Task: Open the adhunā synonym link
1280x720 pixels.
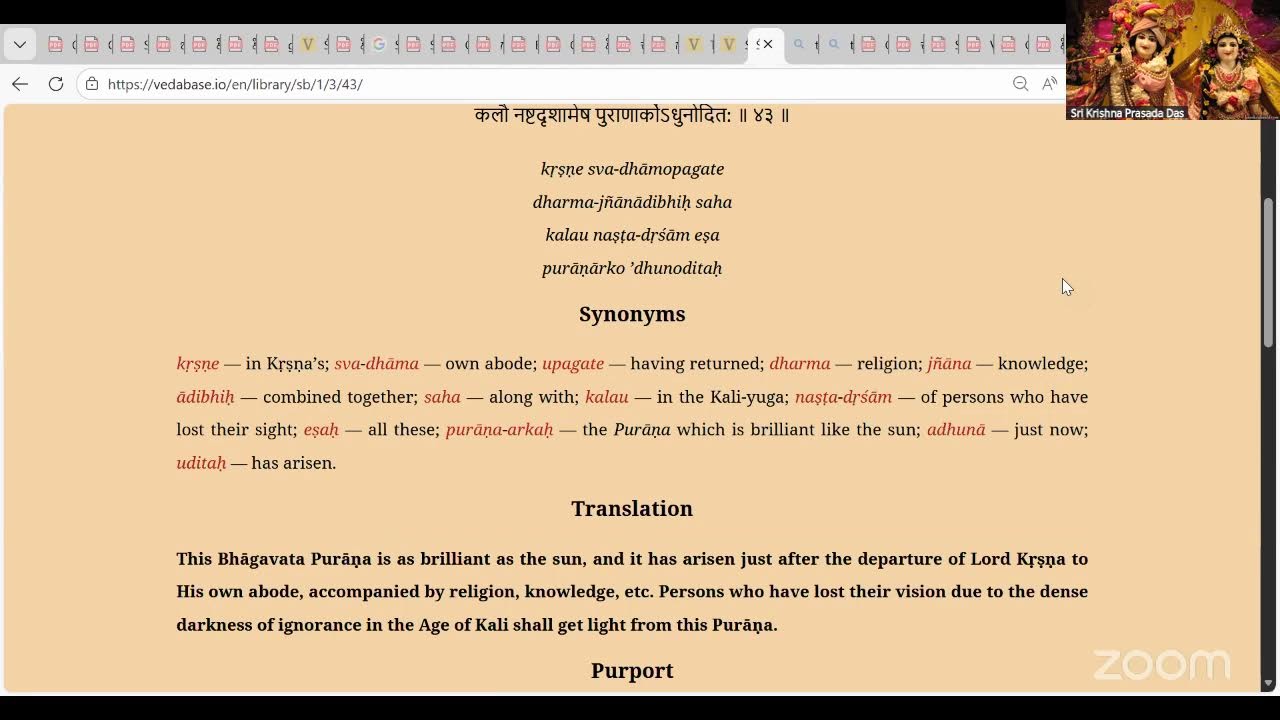Action: pyautogui.click(x=956, y=430)
